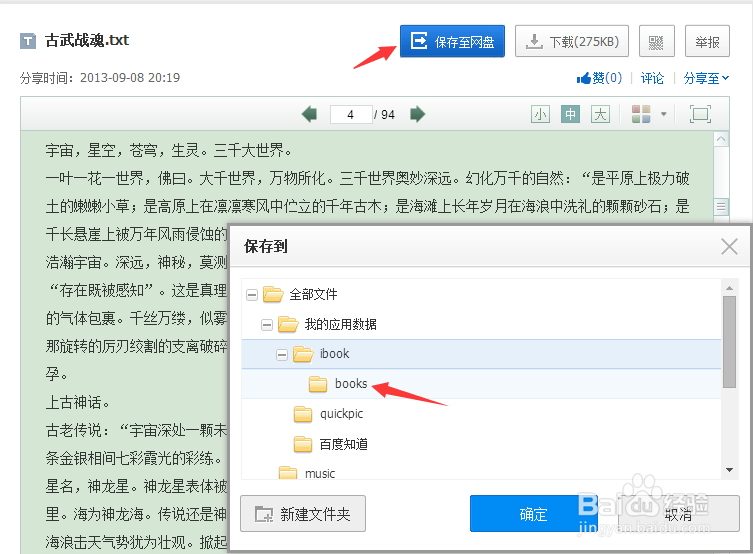Collapse the 全部文件 tree node
Viewport: 753px width, 554px height.
click(x=252, y=294)
